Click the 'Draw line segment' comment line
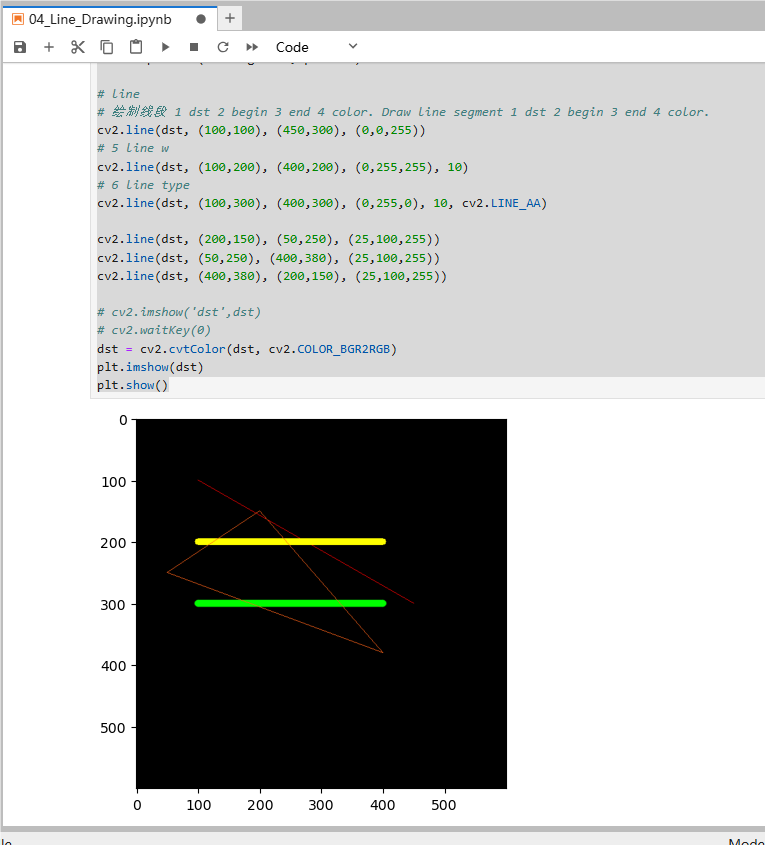This screenshot has height=845, width=765. click(403, 112)
